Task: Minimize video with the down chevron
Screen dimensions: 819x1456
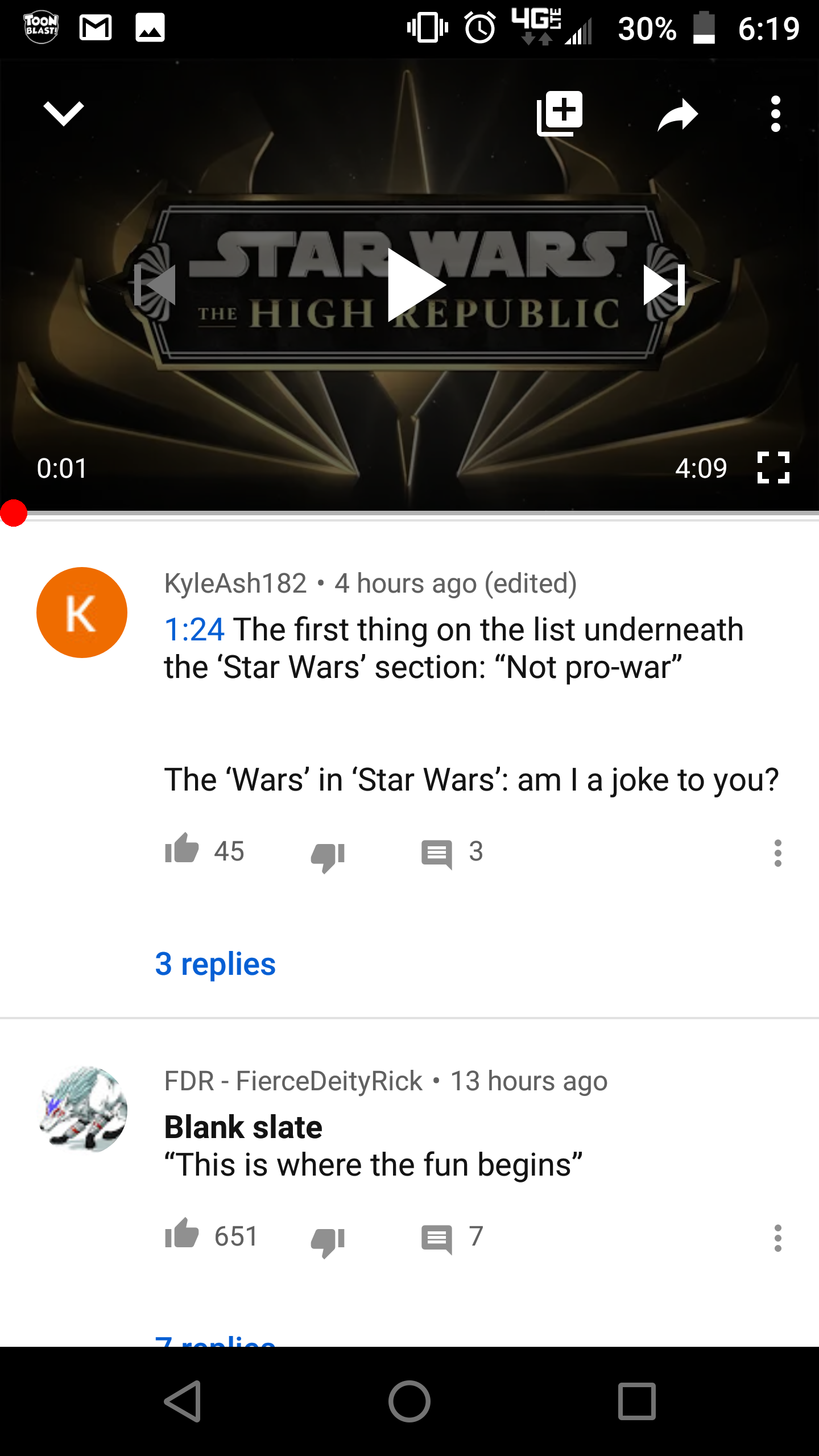Action: (63, 113)
